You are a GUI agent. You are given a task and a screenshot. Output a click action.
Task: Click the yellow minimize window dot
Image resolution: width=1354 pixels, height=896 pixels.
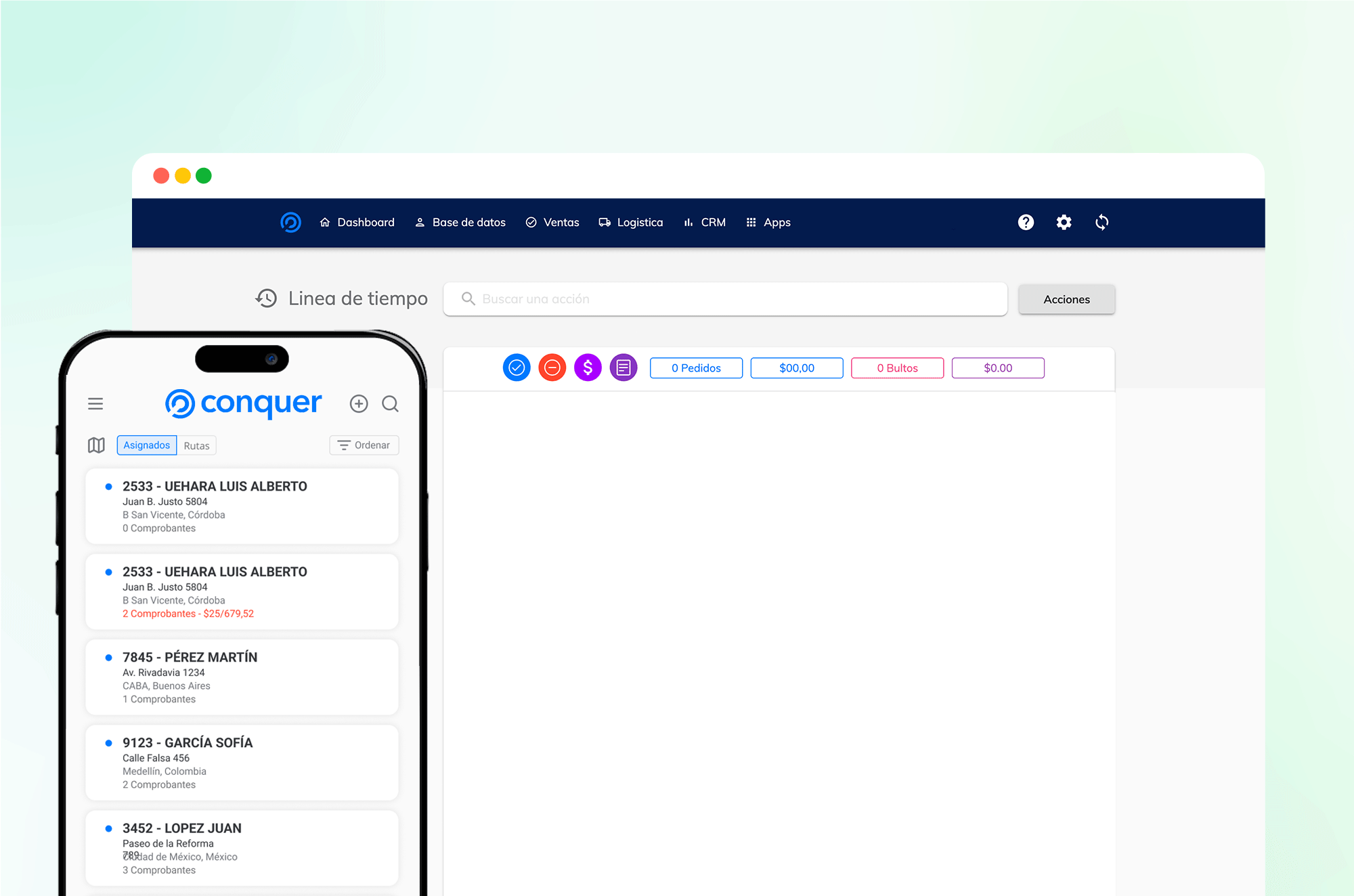click(182, 176)
